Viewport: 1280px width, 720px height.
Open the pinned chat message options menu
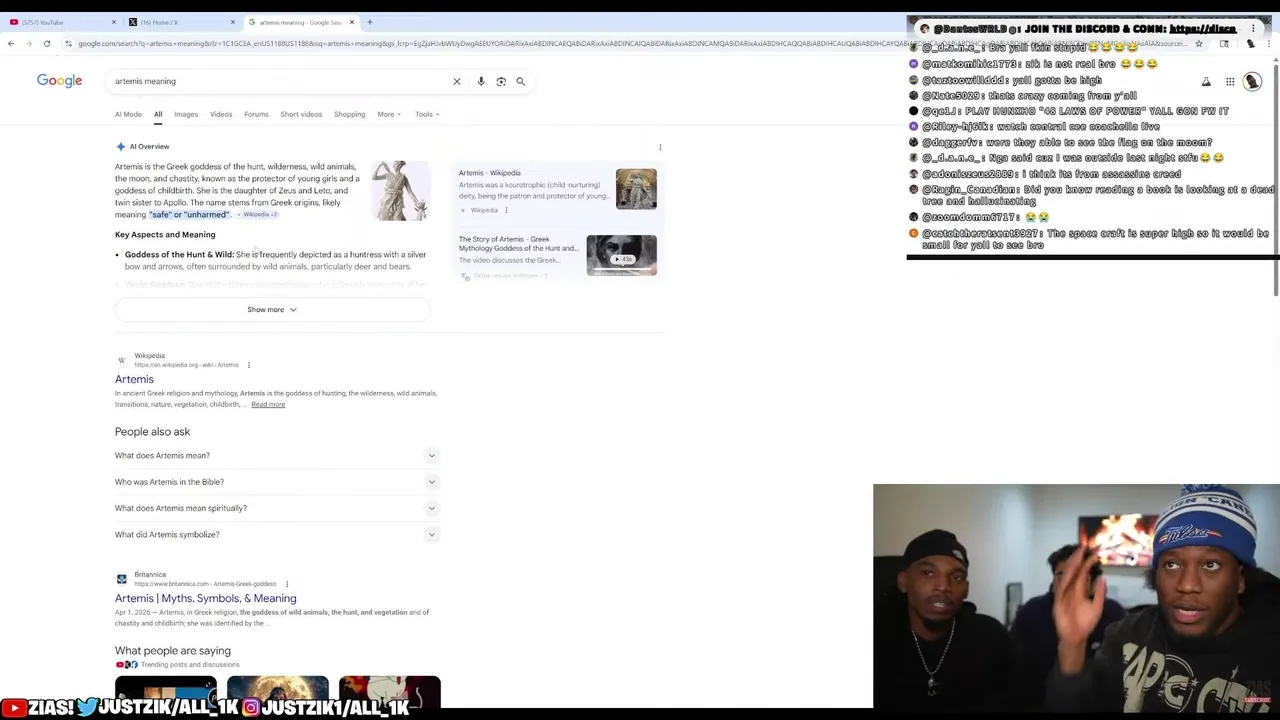[1253, 29]
